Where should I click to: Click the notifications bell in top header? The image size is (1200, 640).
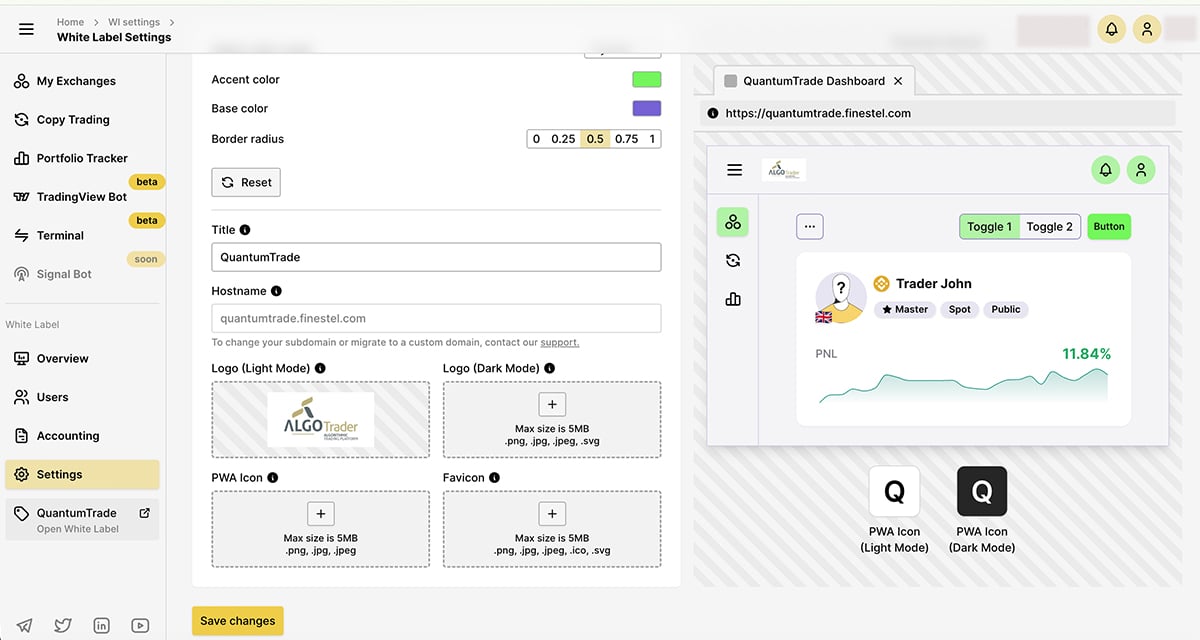pos(1111,29)
